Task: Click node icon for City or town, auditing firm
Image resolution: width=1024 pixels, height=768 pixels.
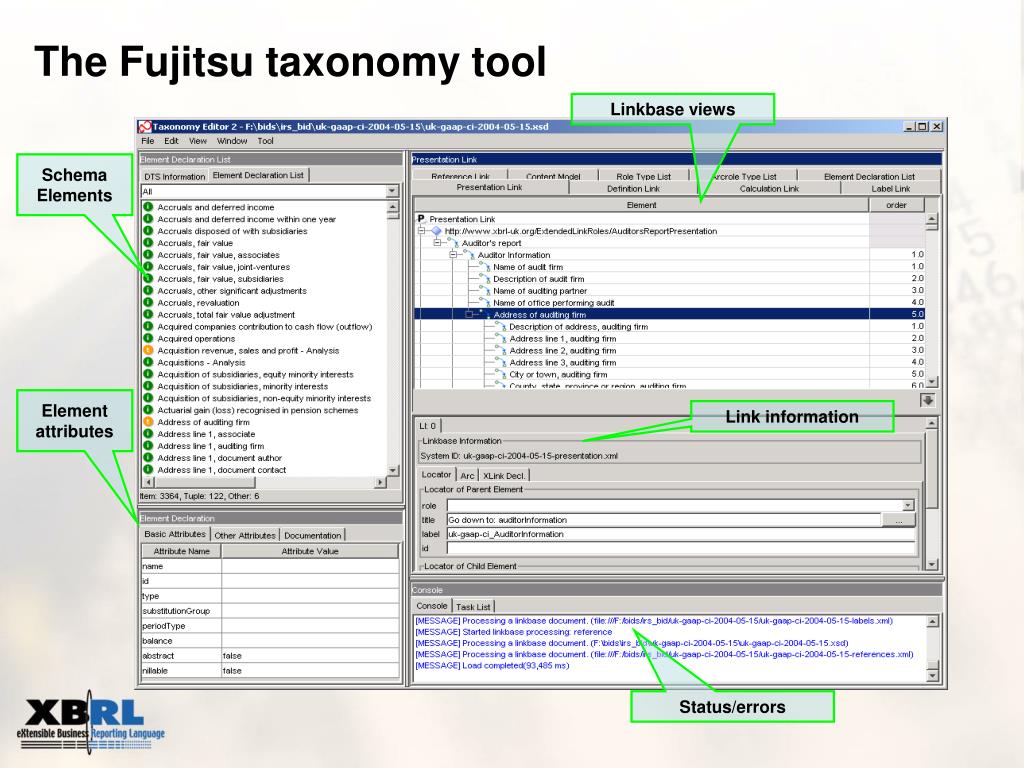Action: (501, 374)
